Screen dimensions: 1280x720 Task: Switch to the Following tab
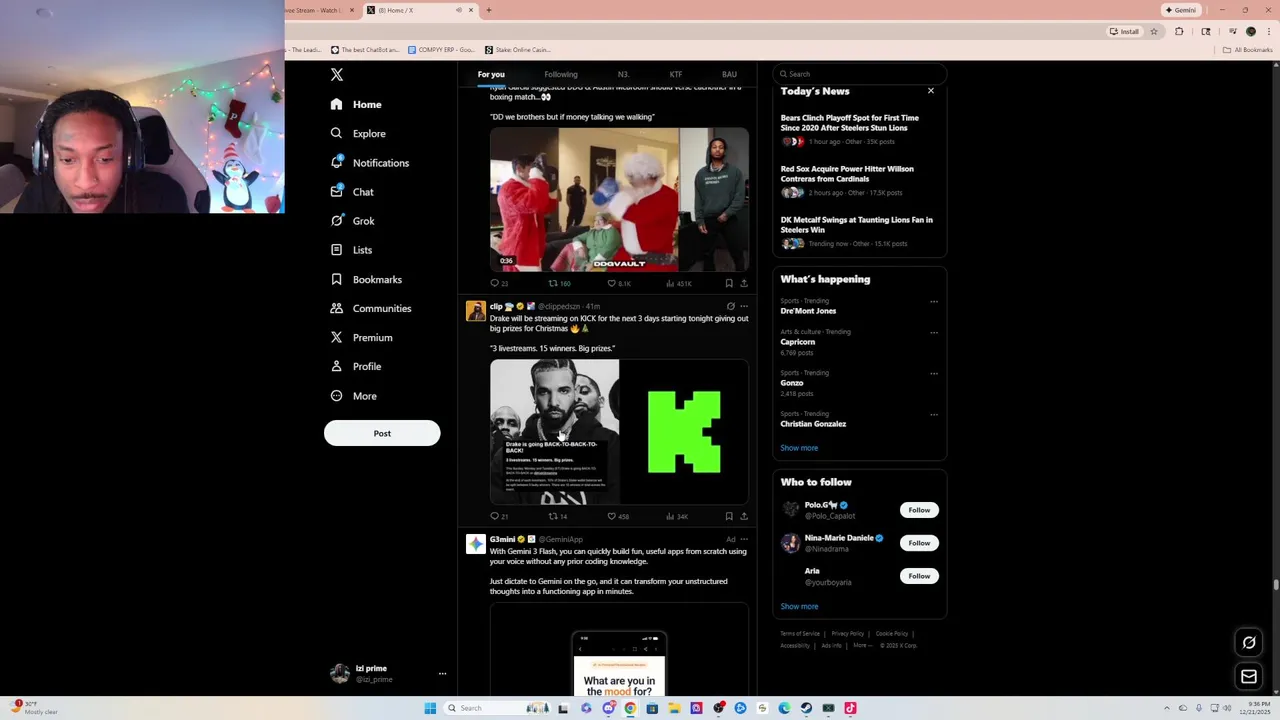tap(561, 74)
